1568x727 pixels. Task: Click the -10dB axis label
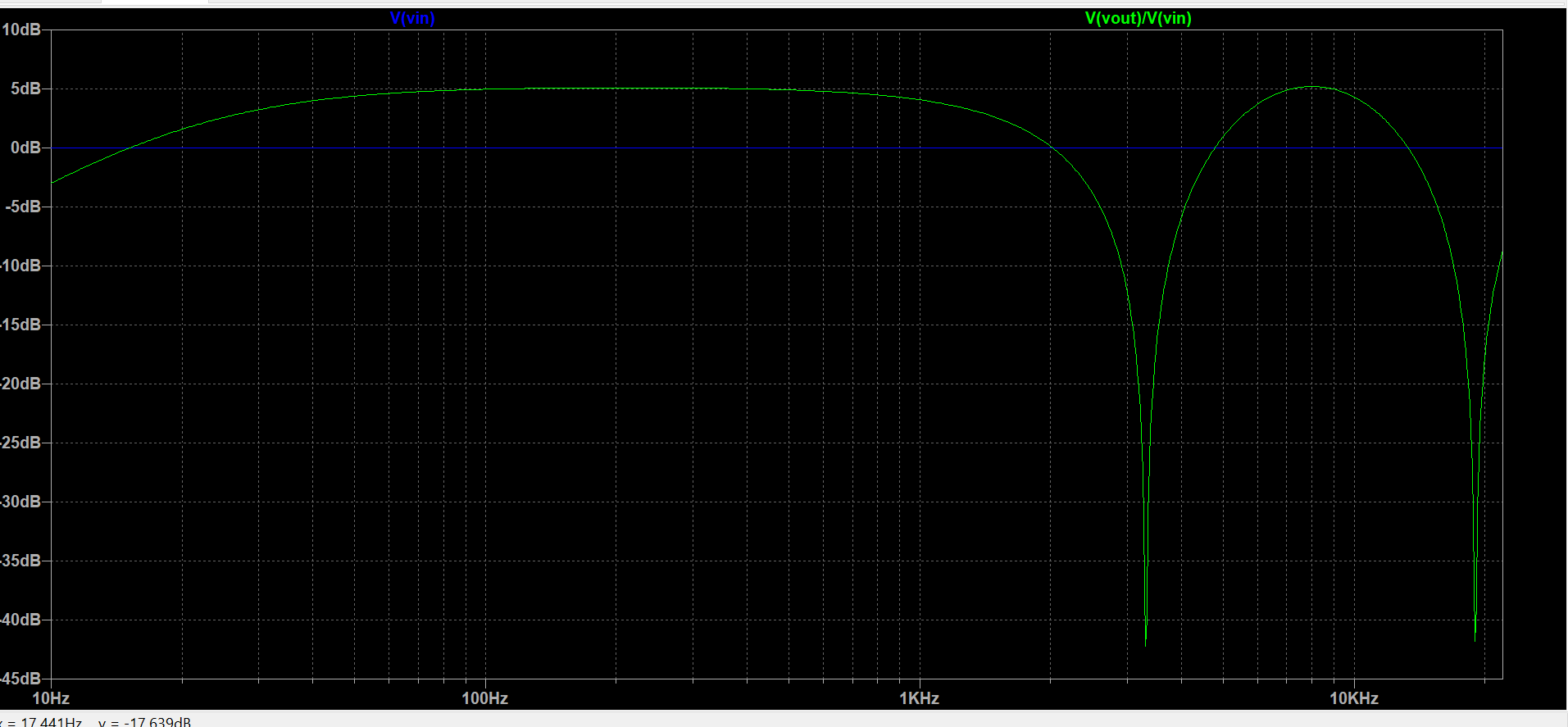pyautogui.click(x=20, y=266)
